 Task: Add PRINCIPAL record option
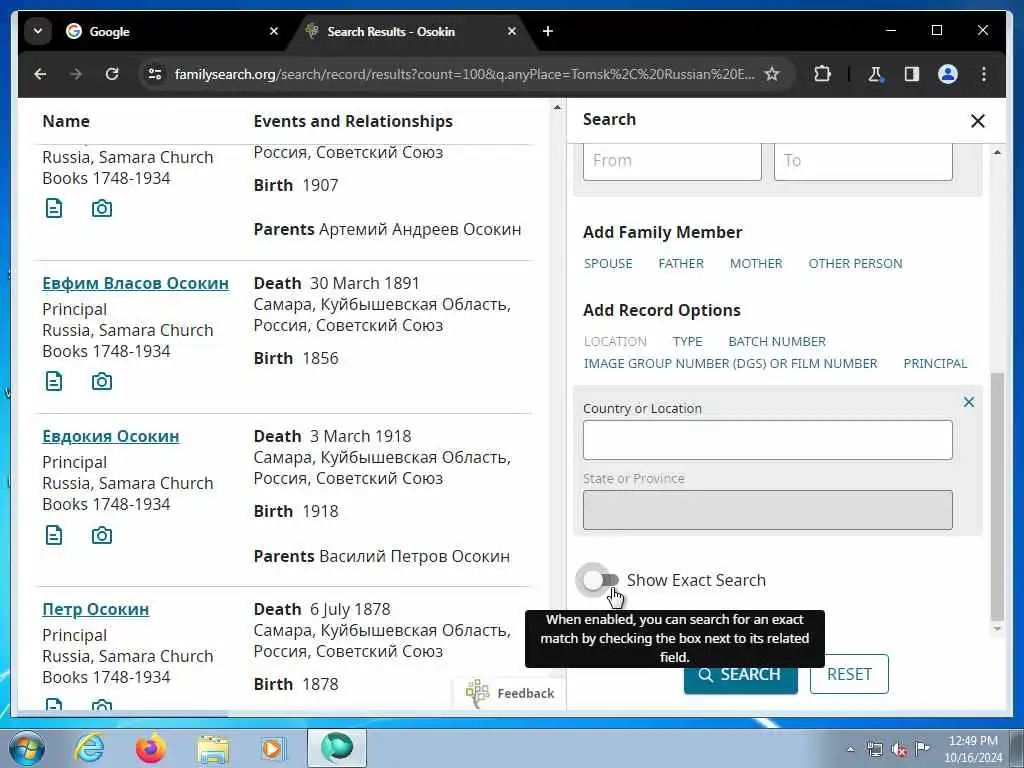coord(935,364)
